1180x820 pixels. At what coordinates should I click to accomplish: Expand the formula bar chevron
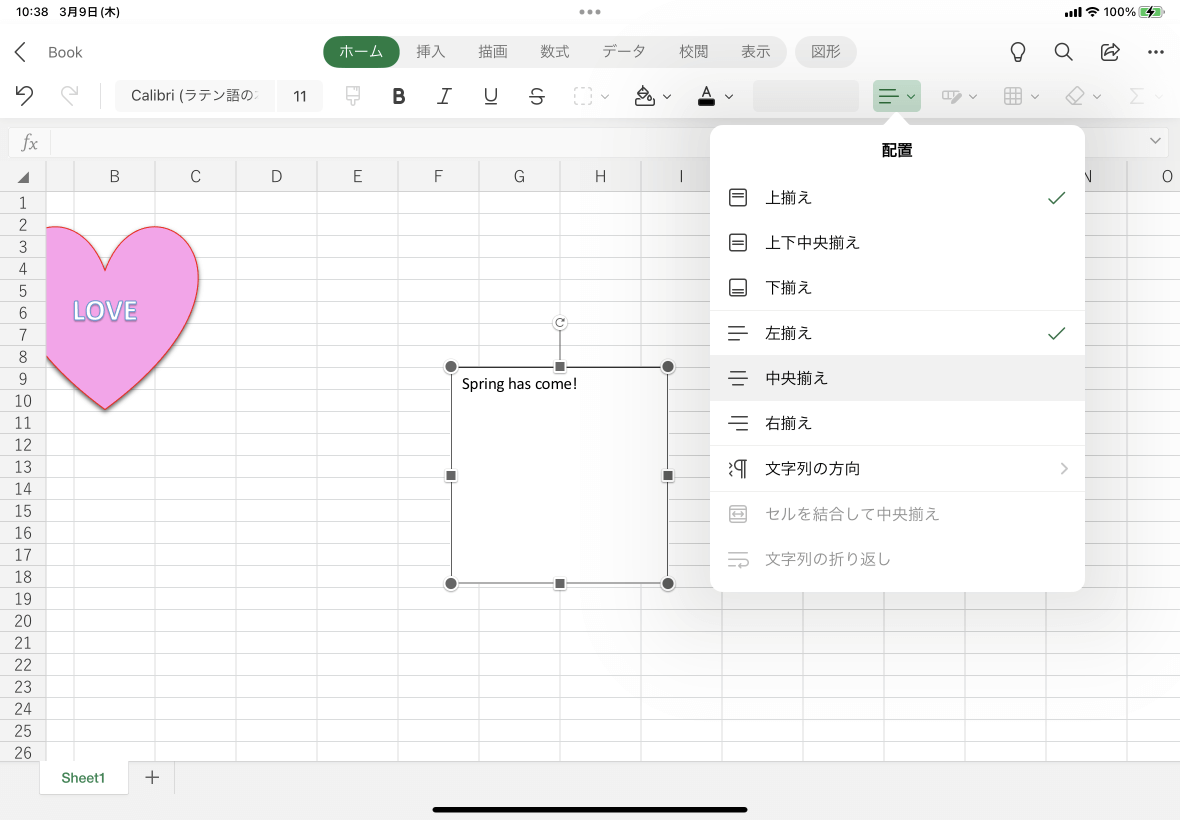point(1155,141)
